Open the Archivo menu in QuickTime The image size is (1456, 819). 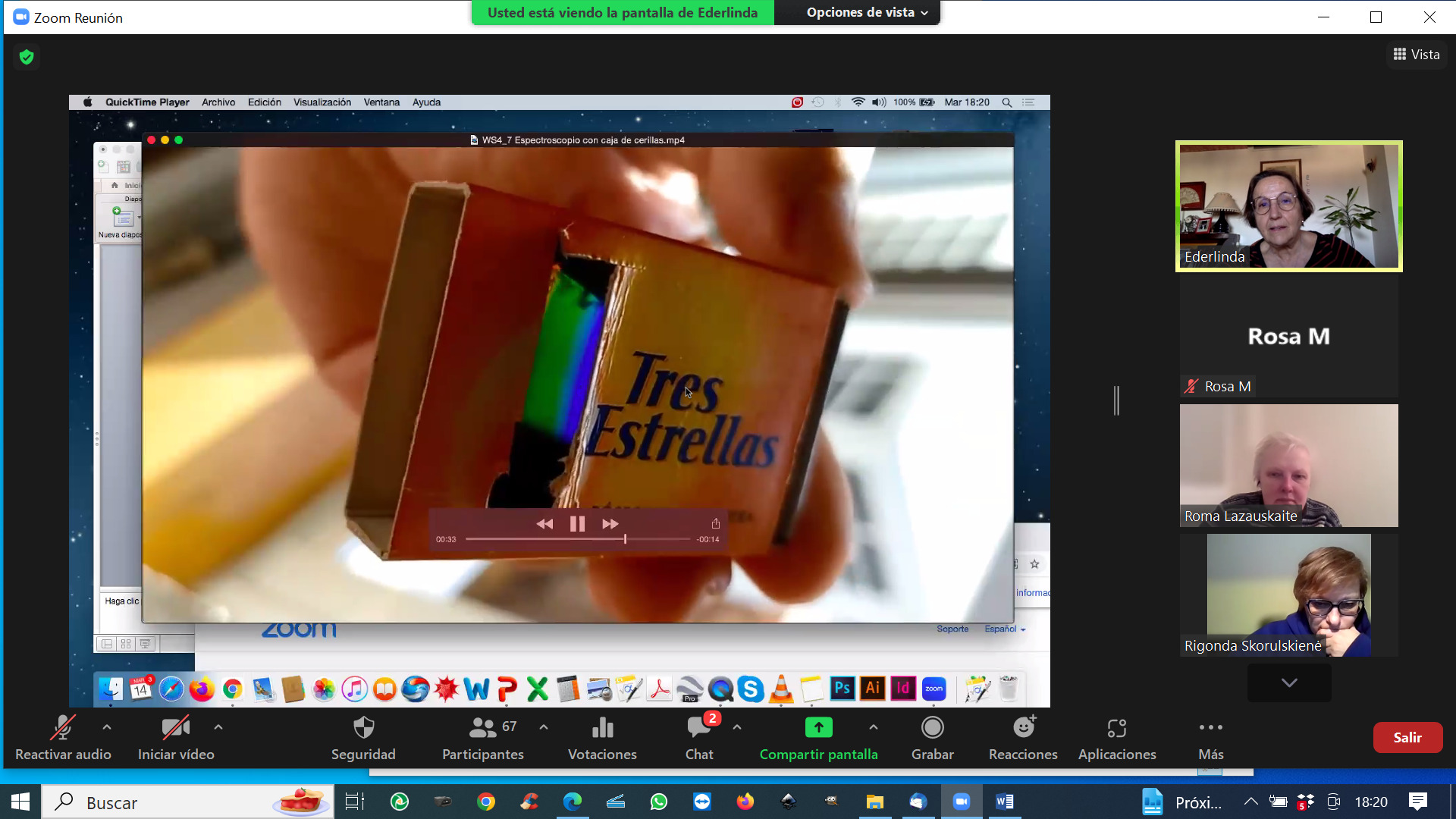coord(218,102)
